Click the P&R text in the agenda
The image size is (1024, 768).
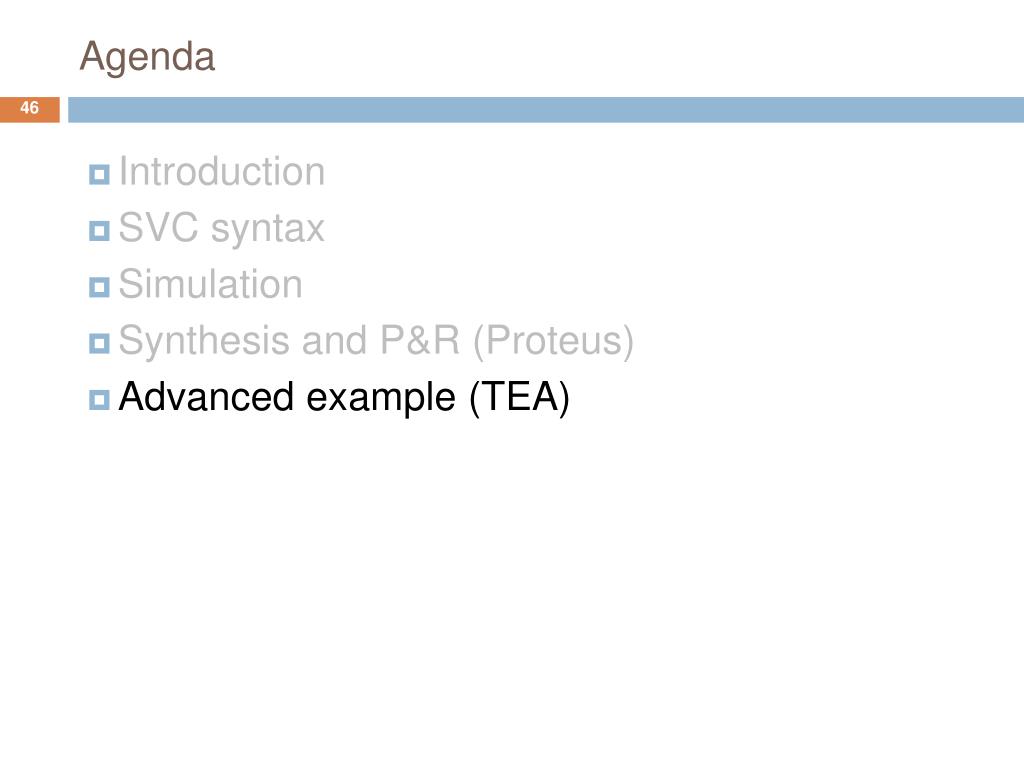(420, 340)
